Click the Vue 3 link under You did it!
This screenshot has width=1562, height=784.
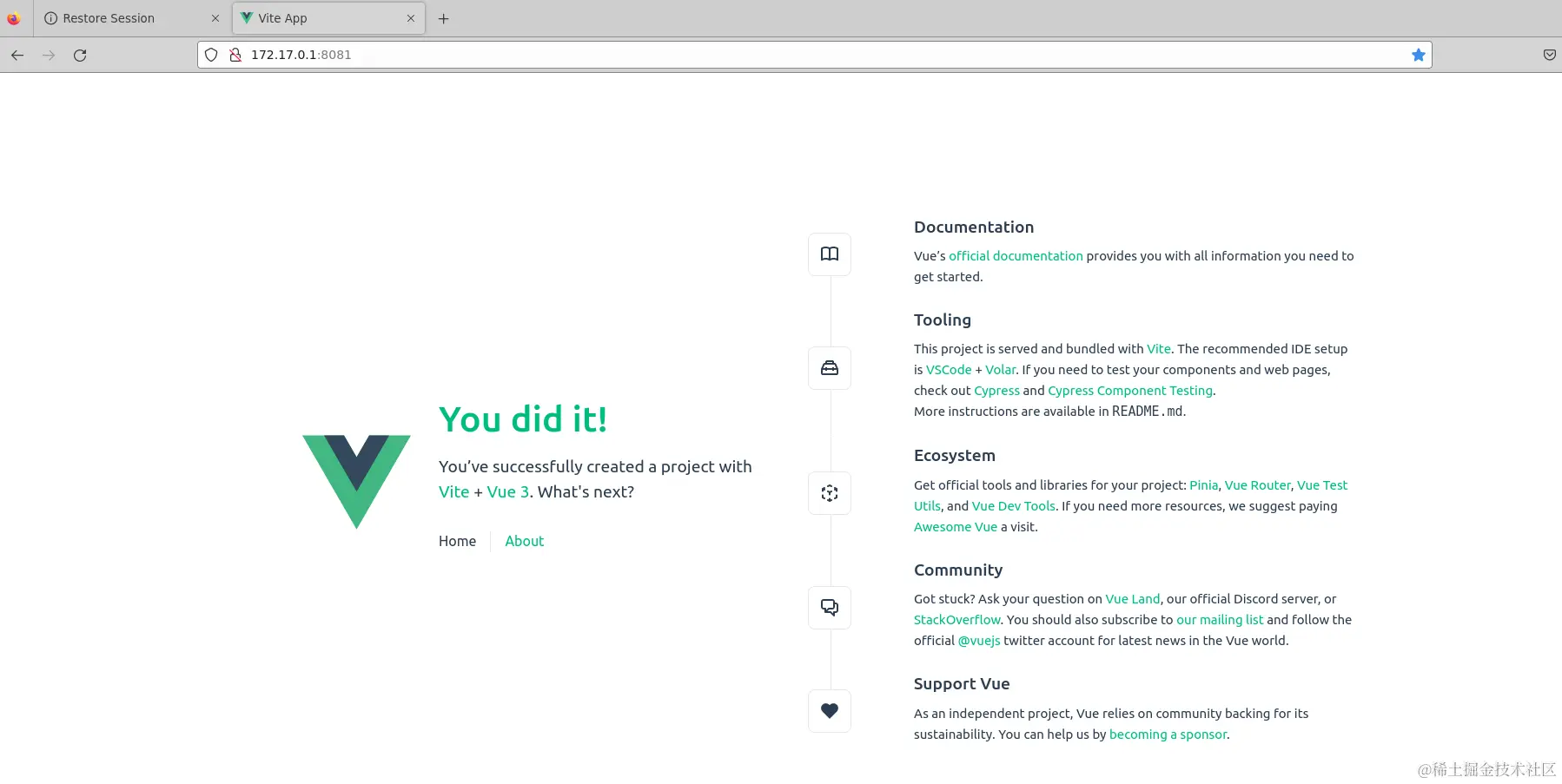click(x=508, y=492)
